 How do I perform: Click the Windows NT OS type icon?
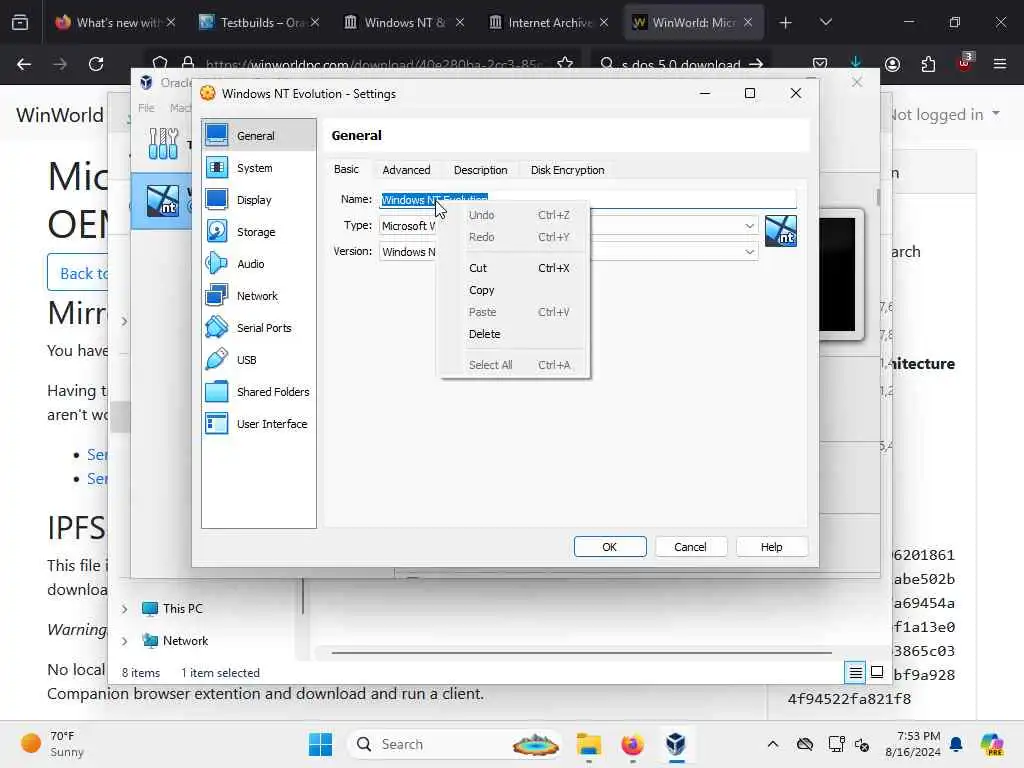click(x=780, y=231)
